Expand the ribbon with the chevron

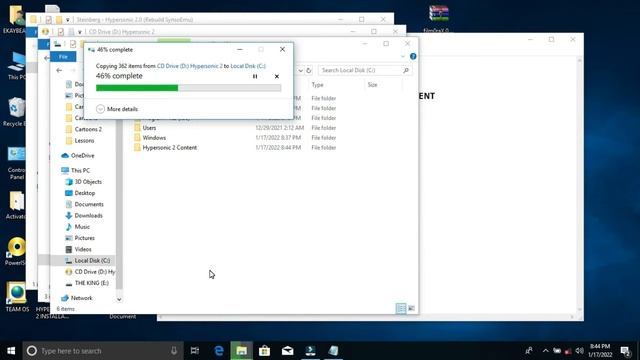pyautogui.click(x=403, y=56)
